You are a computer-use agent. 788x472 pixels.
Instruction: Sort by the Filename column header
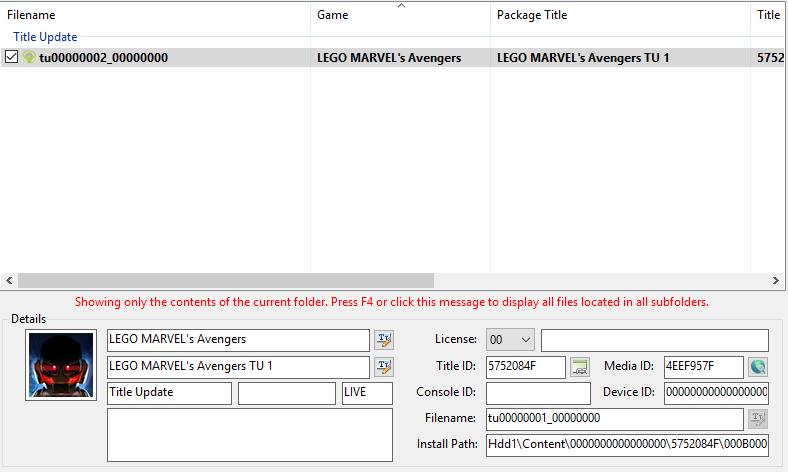pos(150,15)
